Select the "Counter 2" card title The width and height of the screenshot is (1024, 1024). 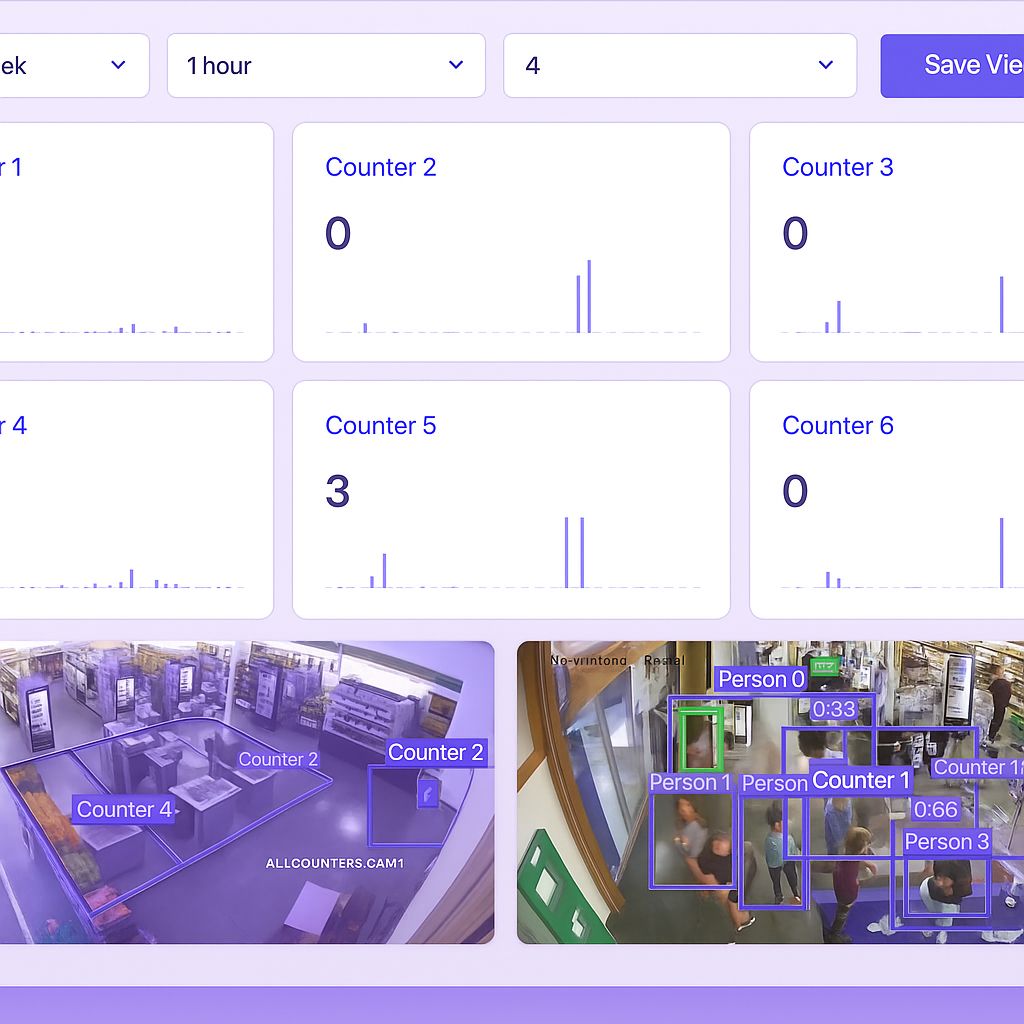coord(381,167)
